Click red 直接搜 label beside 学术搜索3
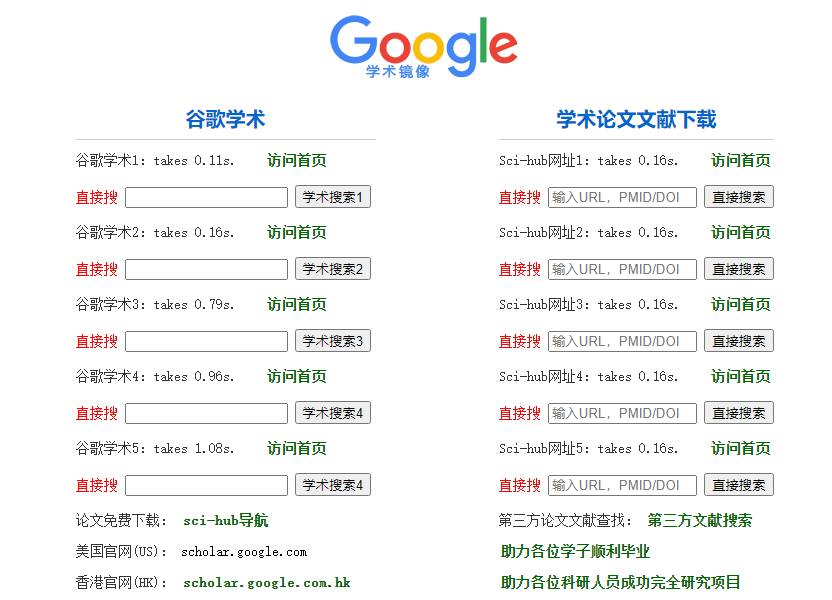Image resolution: width=832 pixels, height=600 pixels. coord(97,342)
